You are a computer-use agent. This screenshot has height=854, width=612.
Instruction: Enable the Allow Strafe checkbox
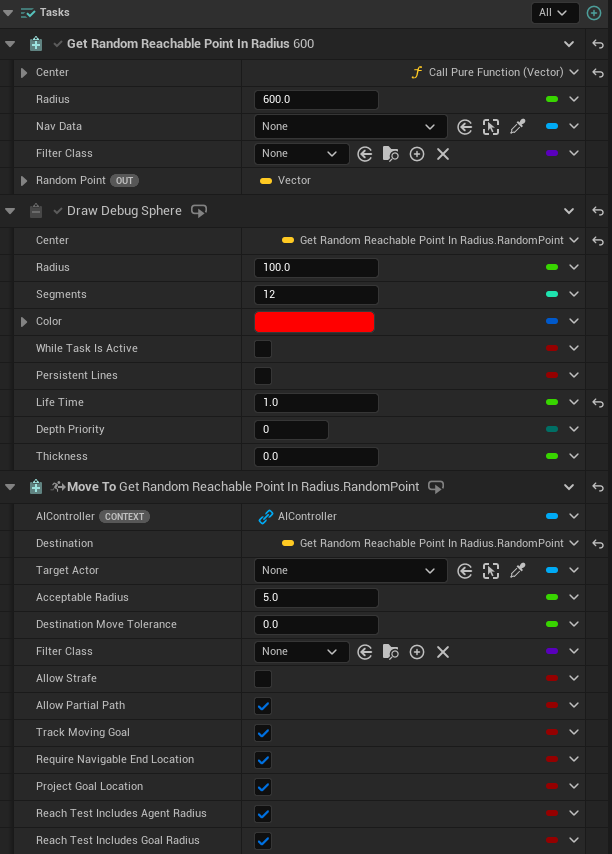[x=263, y=679]
